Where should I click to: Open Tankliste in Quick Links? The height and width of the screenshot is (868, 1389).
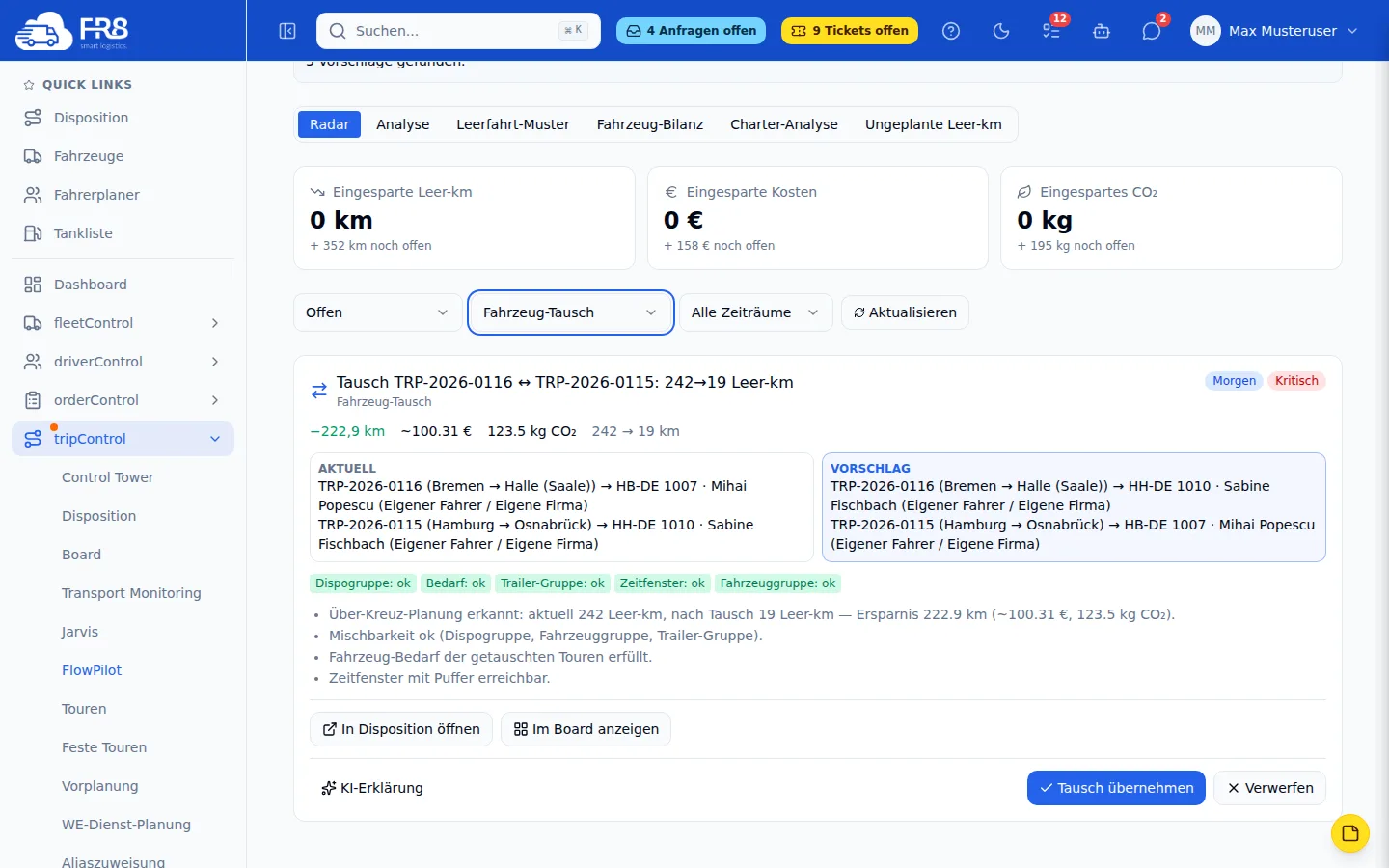pyautogui.click(x=123, y=233)
